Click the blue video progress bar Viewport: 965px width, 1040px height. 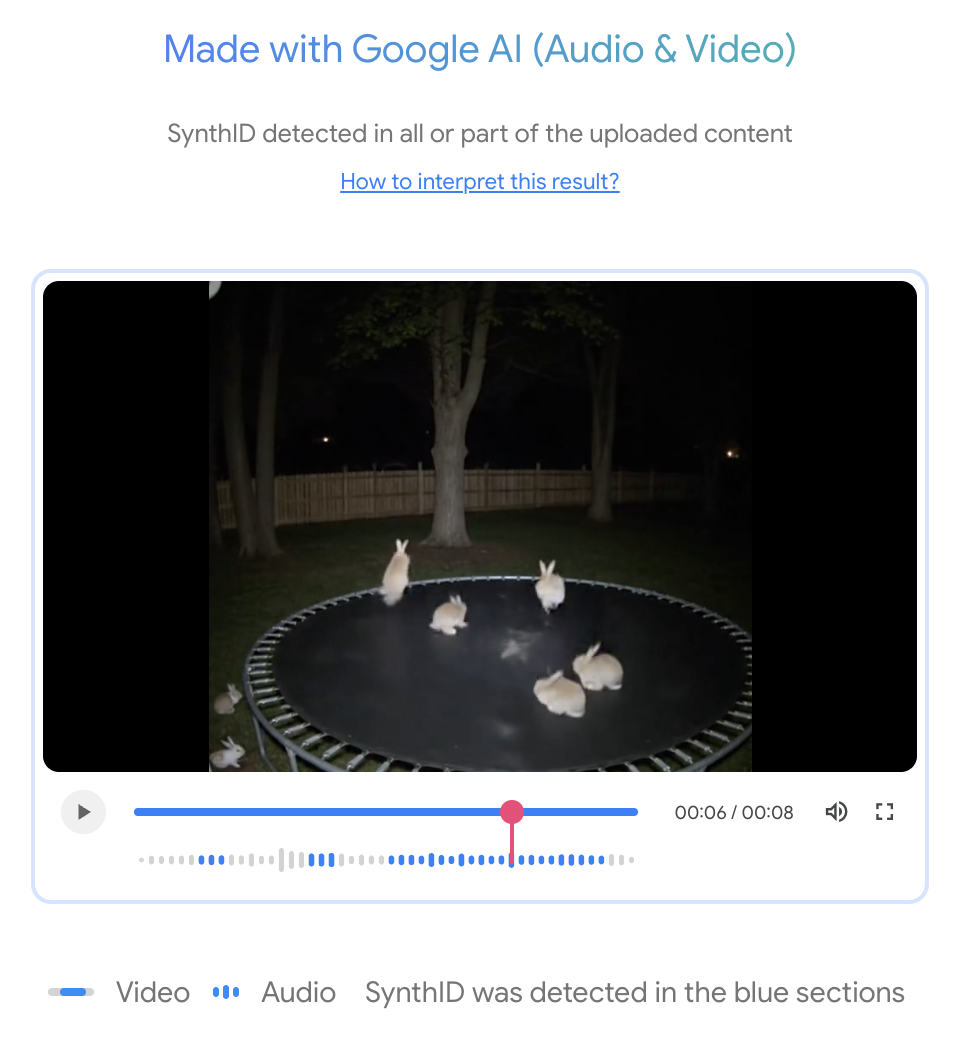(385, 812)
